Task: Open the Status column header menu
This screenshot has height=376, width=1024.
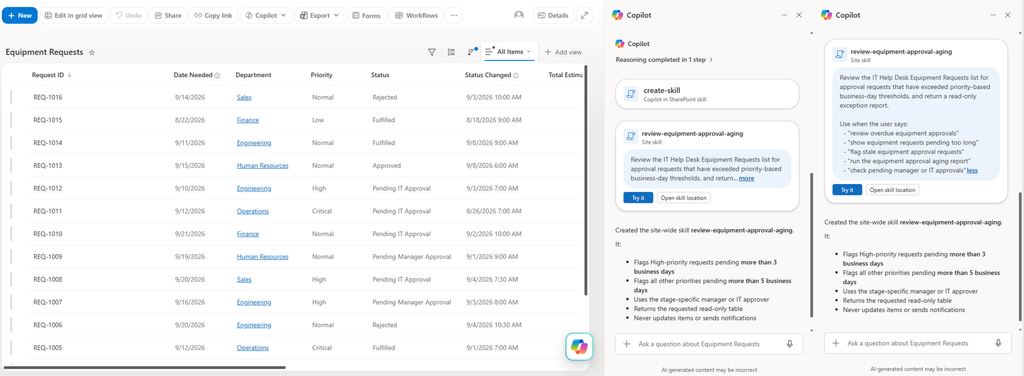Action: click(380, 75)
